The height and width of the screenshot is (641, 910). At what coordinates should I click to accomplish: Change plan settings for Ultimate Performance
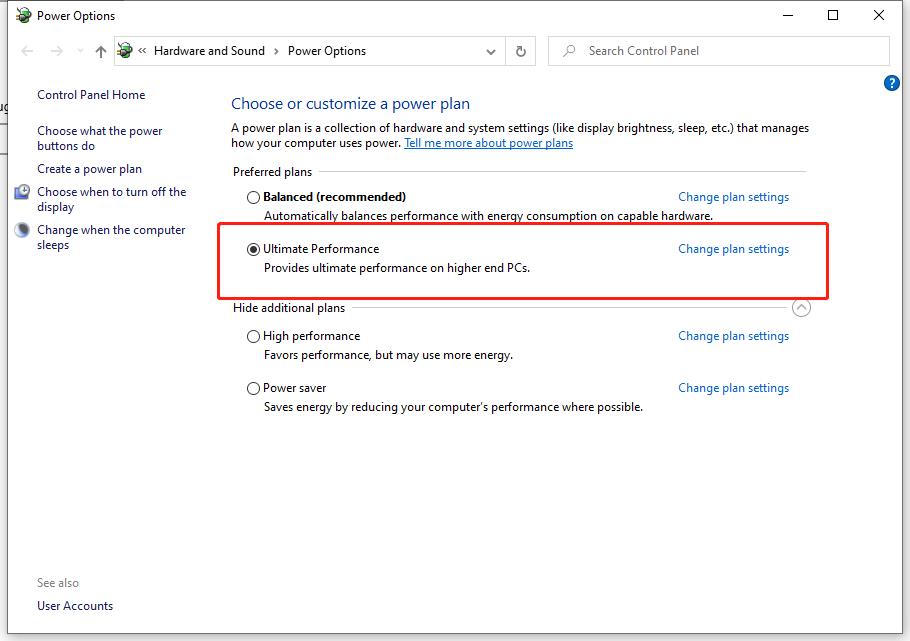(734, 249)
